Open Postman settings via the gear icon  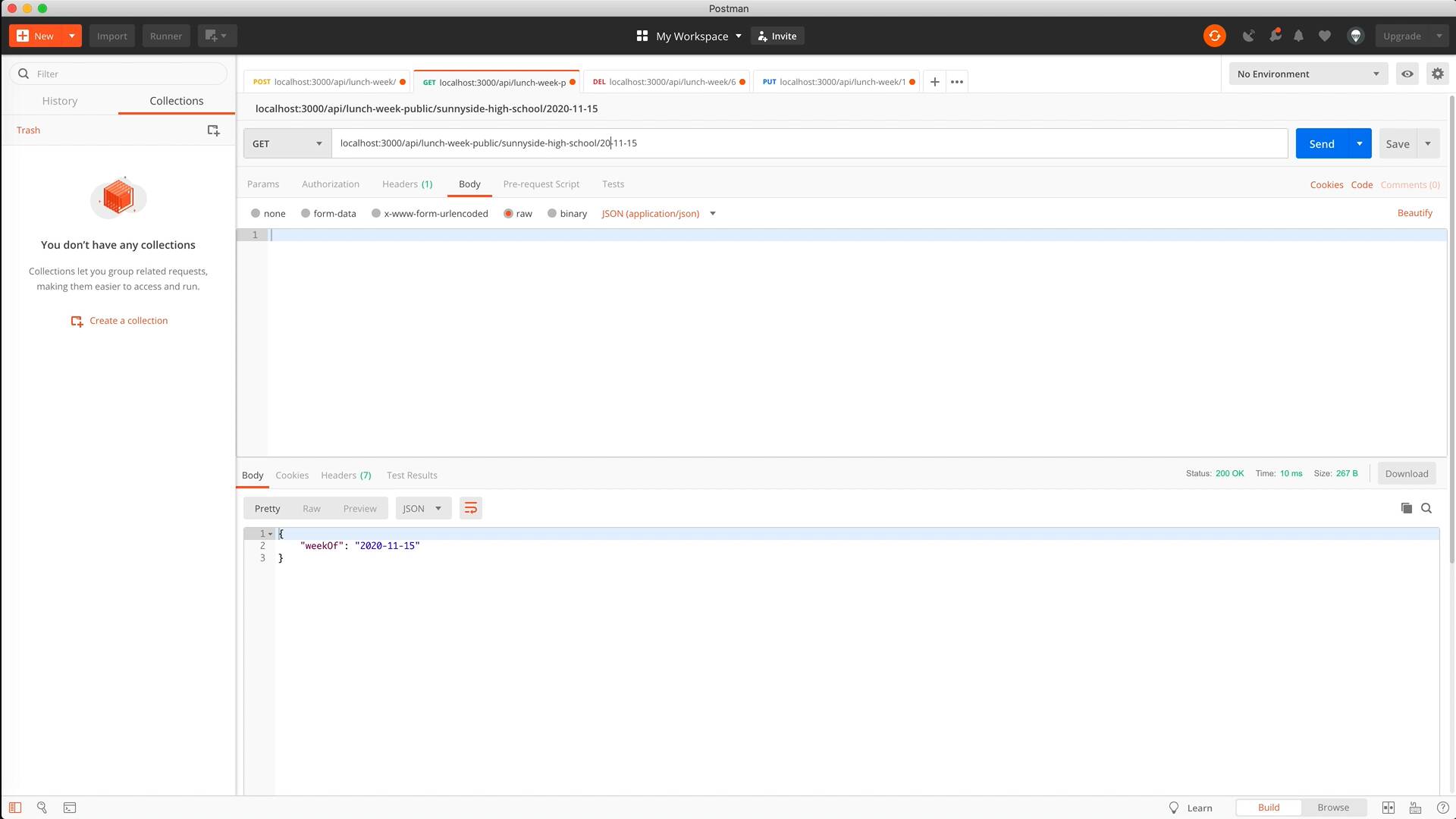[1438, 74]
